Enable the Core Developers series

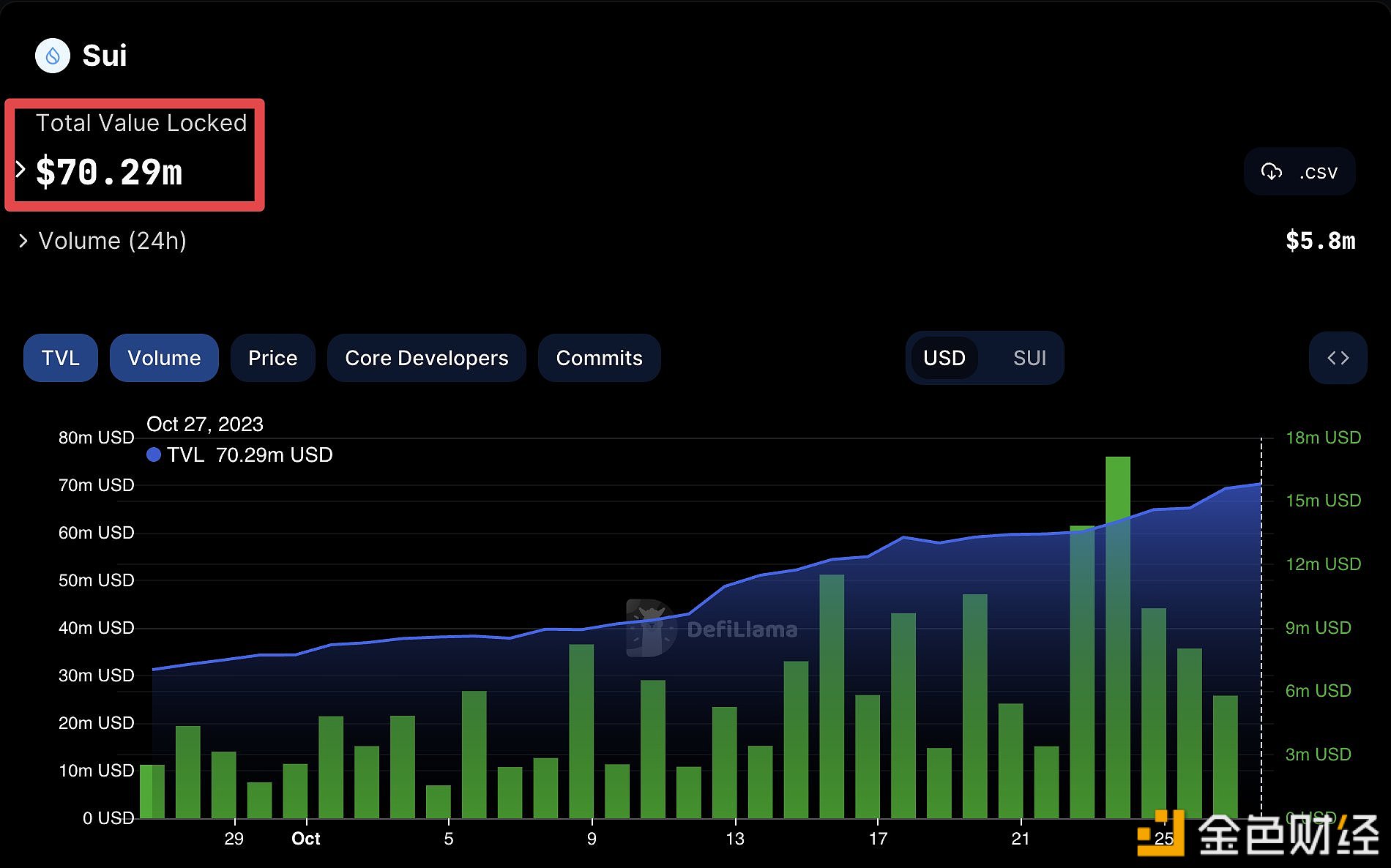click(426, 358)
